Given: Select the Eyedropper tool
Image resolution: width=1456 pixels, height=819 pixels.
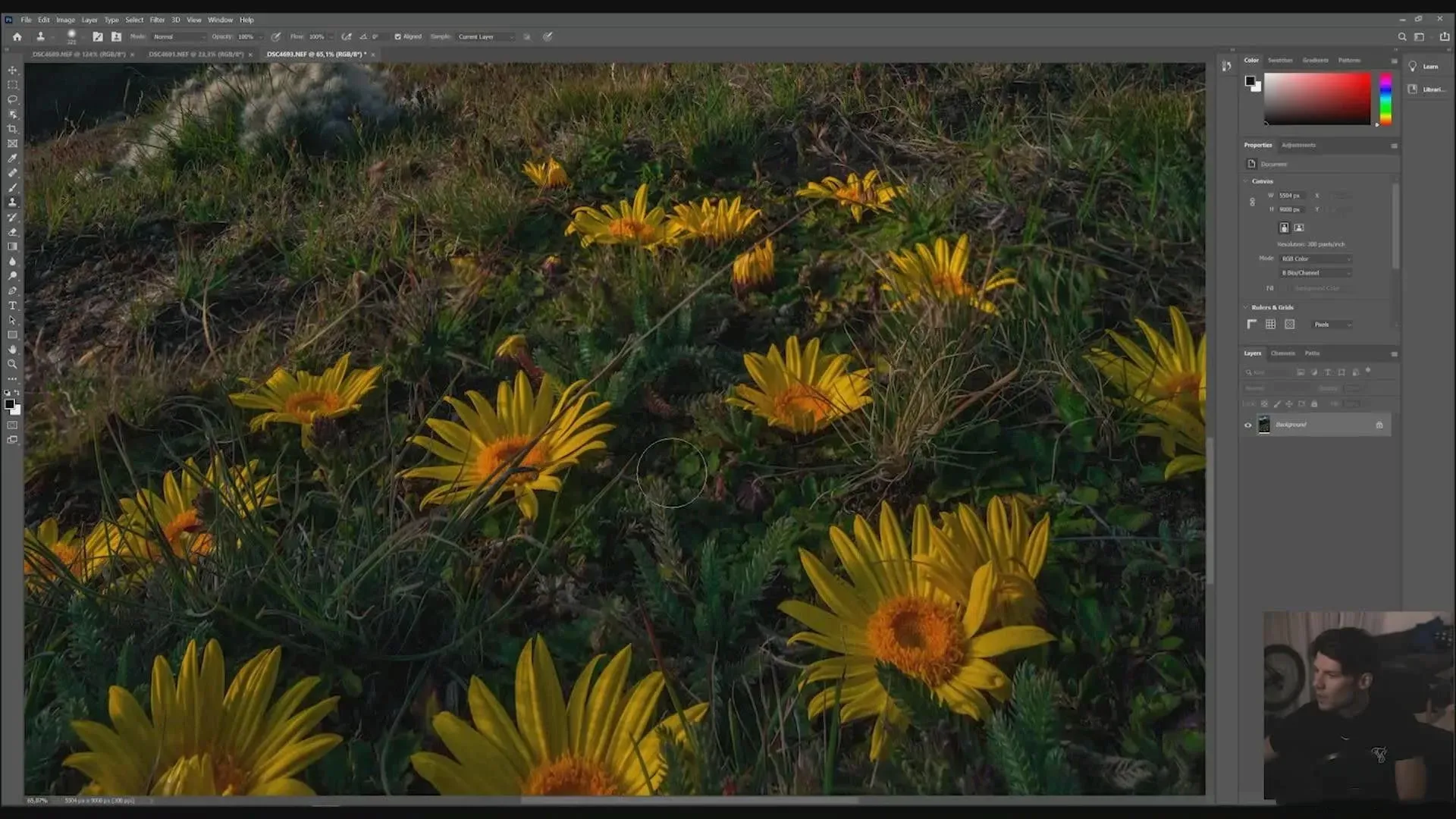Looking at the screenshot, I should click(x=12, y=158).
